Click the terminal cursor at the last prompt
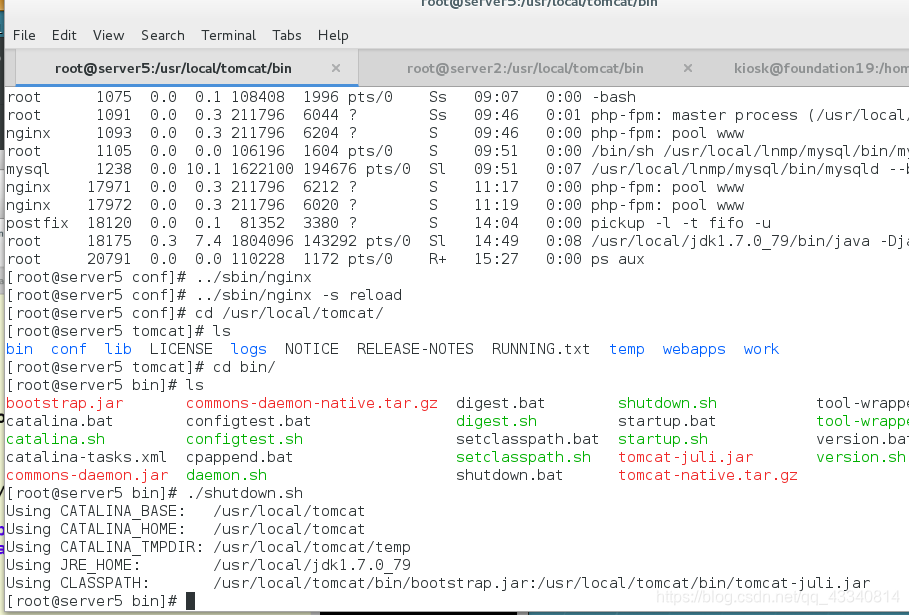 191,601
